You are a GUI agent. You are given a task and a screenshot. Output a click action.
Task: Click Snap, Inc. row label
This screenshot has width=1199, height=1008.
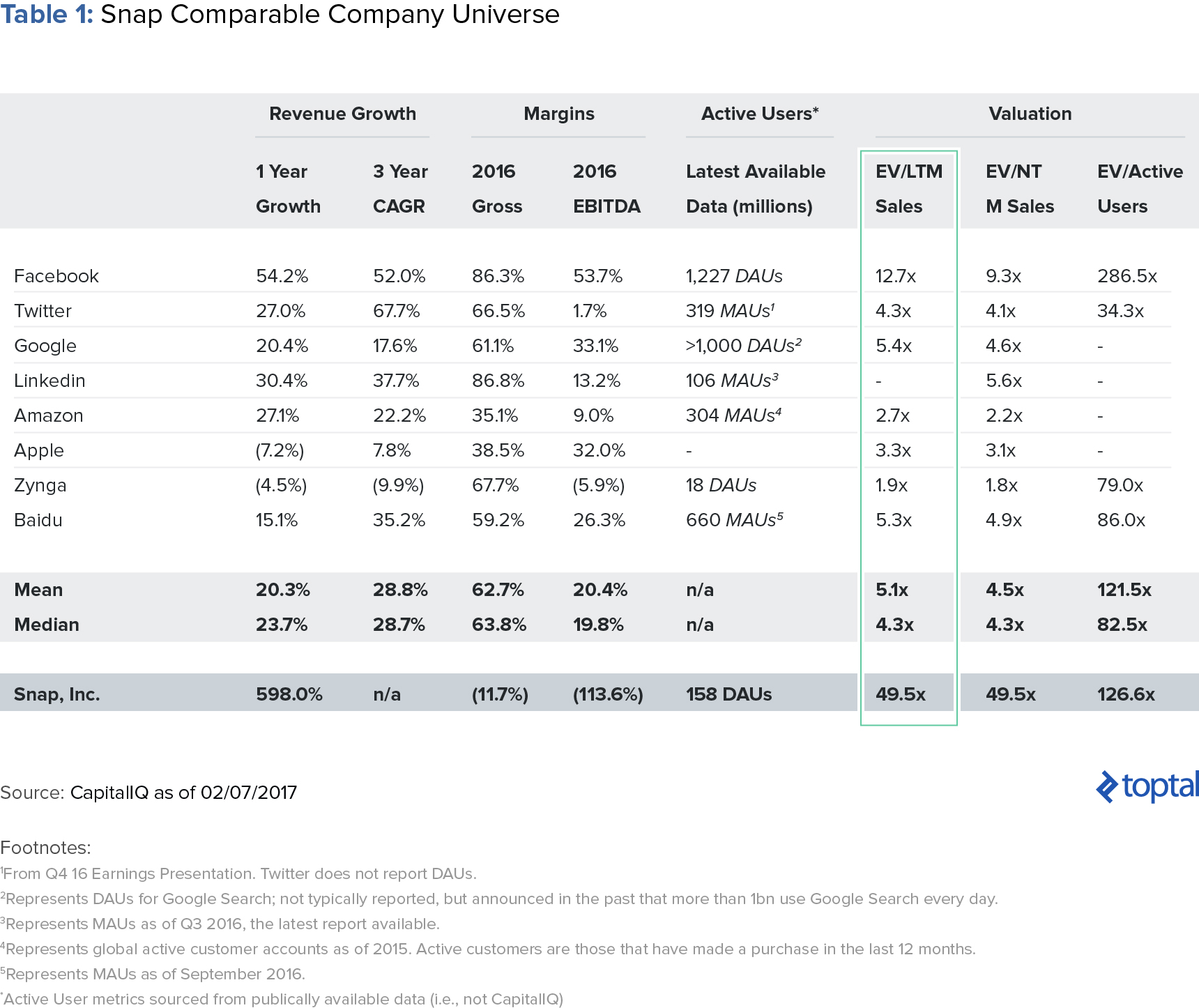coord(57,694)
